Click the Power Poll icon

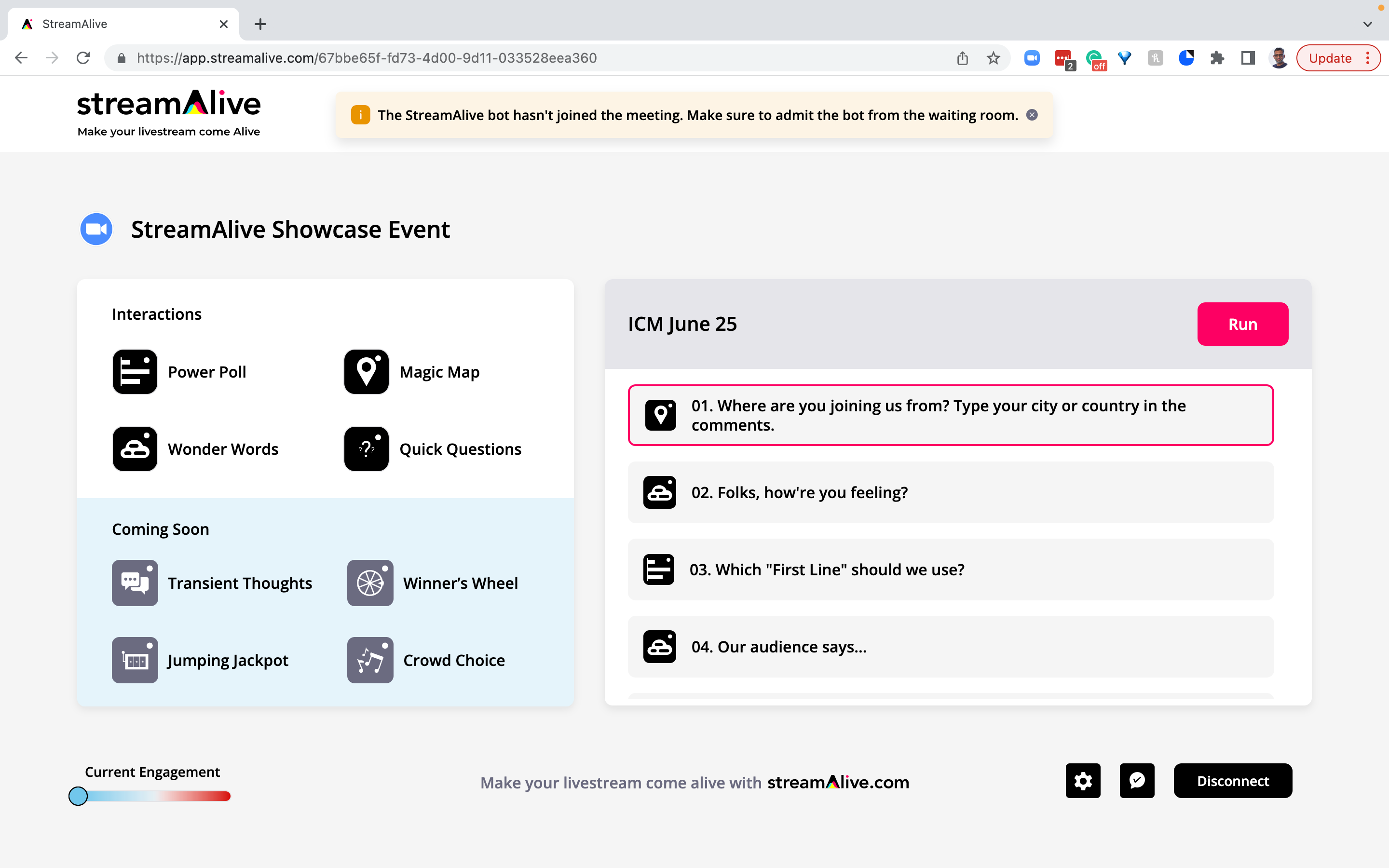pos(135,372)
